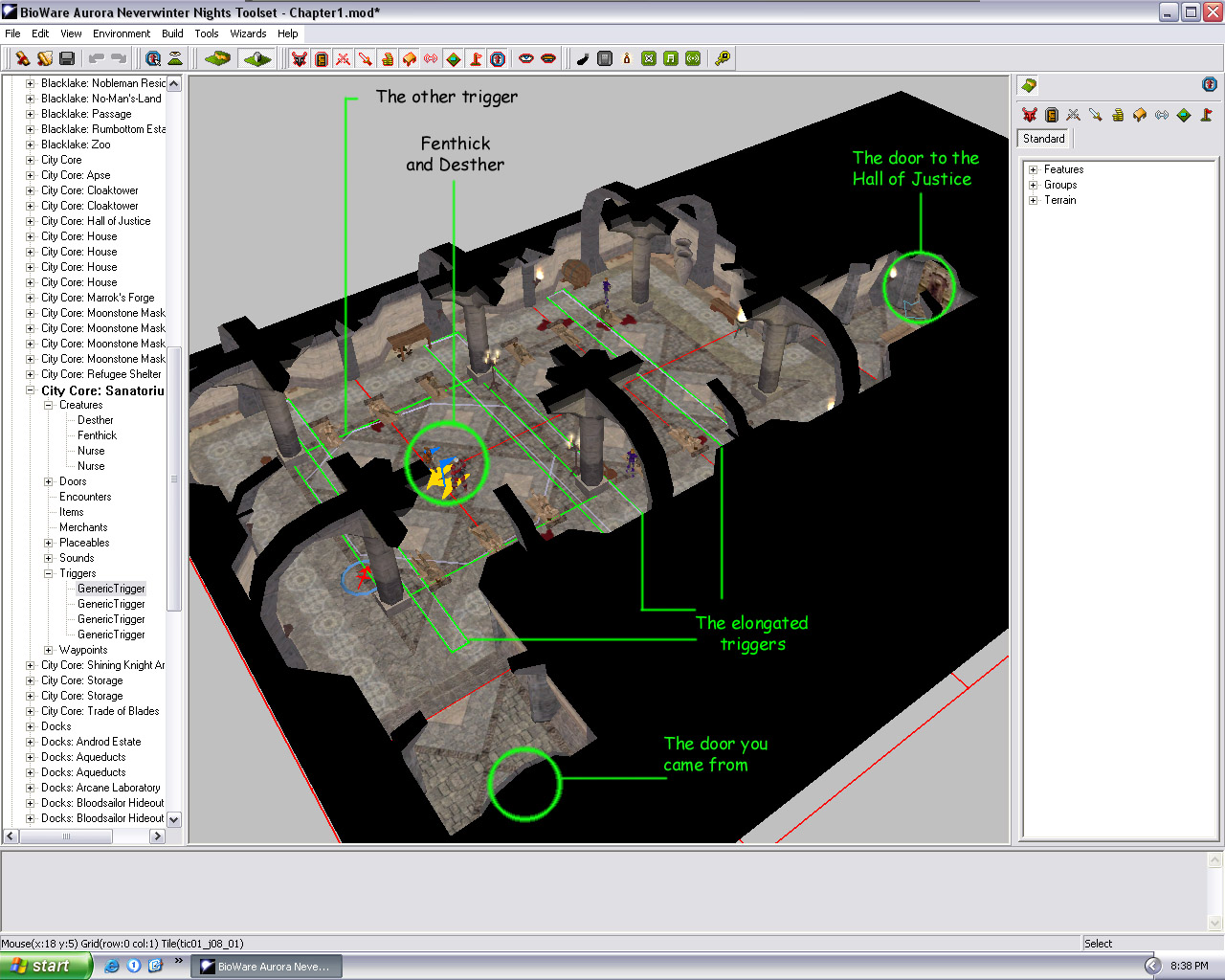Collapse the City Core: Sanatorium area node

pyautogui.click(x=30, y=390)
